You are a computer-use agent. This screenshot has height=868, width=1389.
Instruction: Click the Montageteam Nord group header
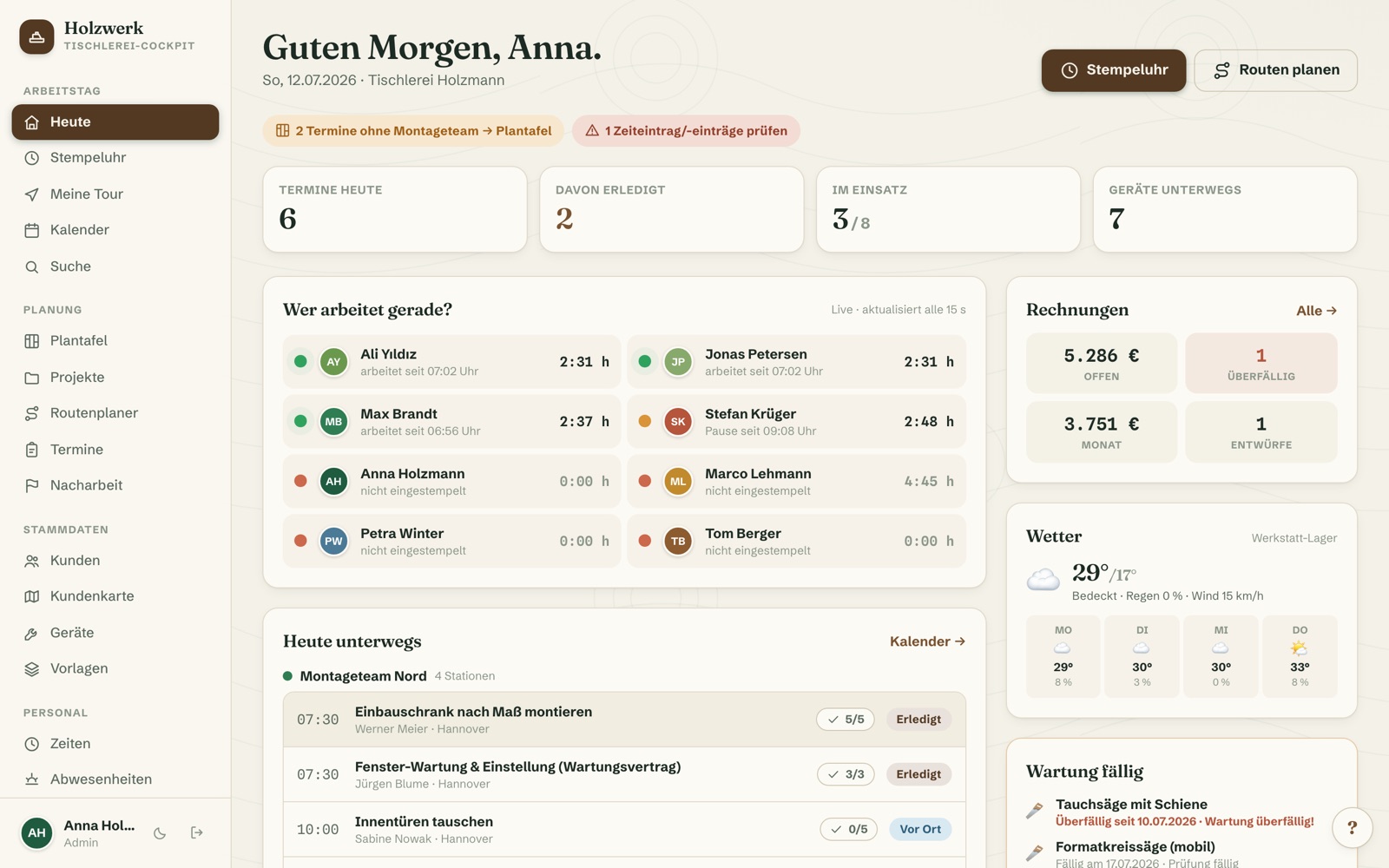(x=389, y=676)
